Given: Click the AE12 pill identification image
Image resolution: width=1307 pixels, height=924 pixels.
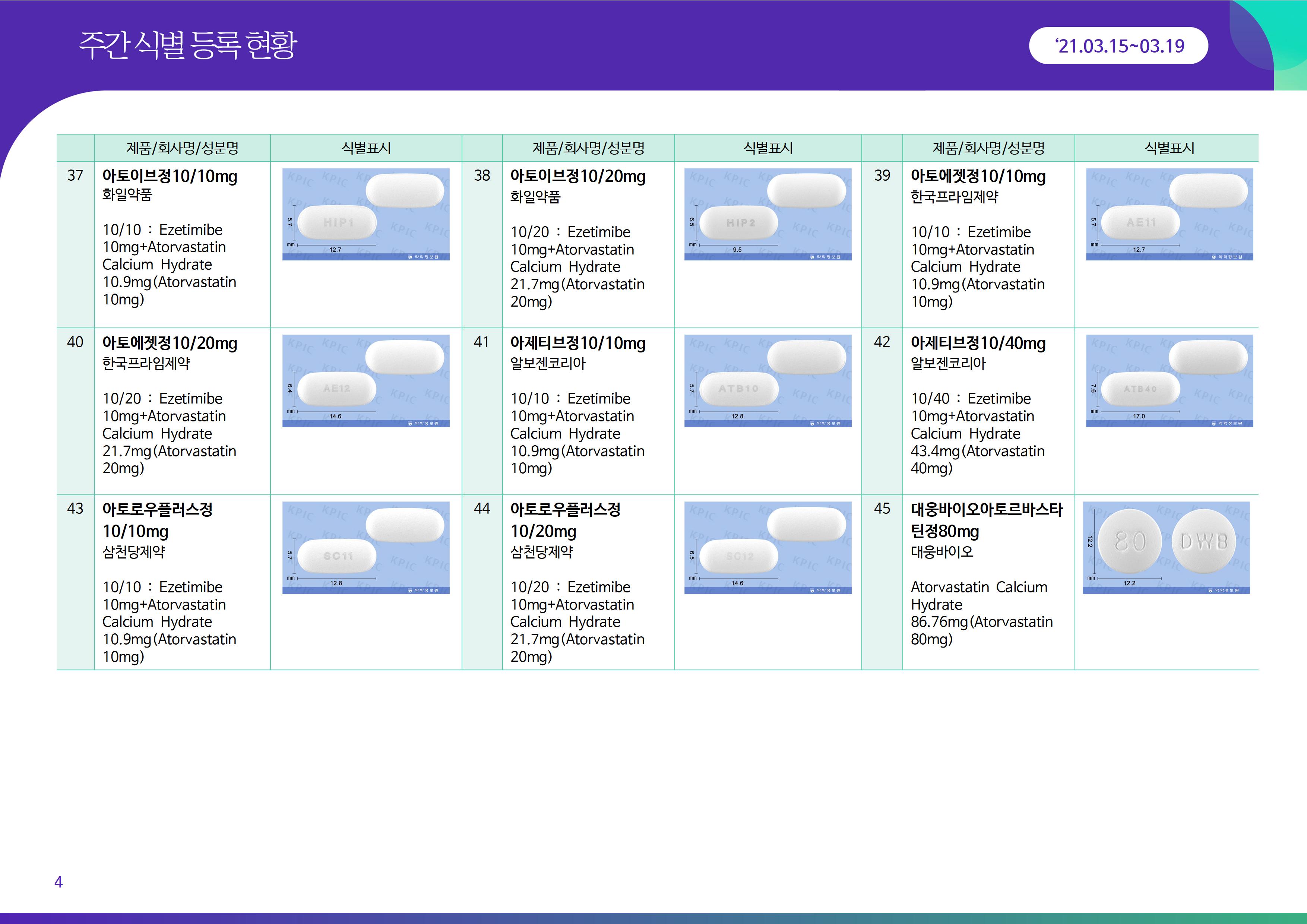Looking at the screenshot, I should pyautogui.click(x=365, y=380).
